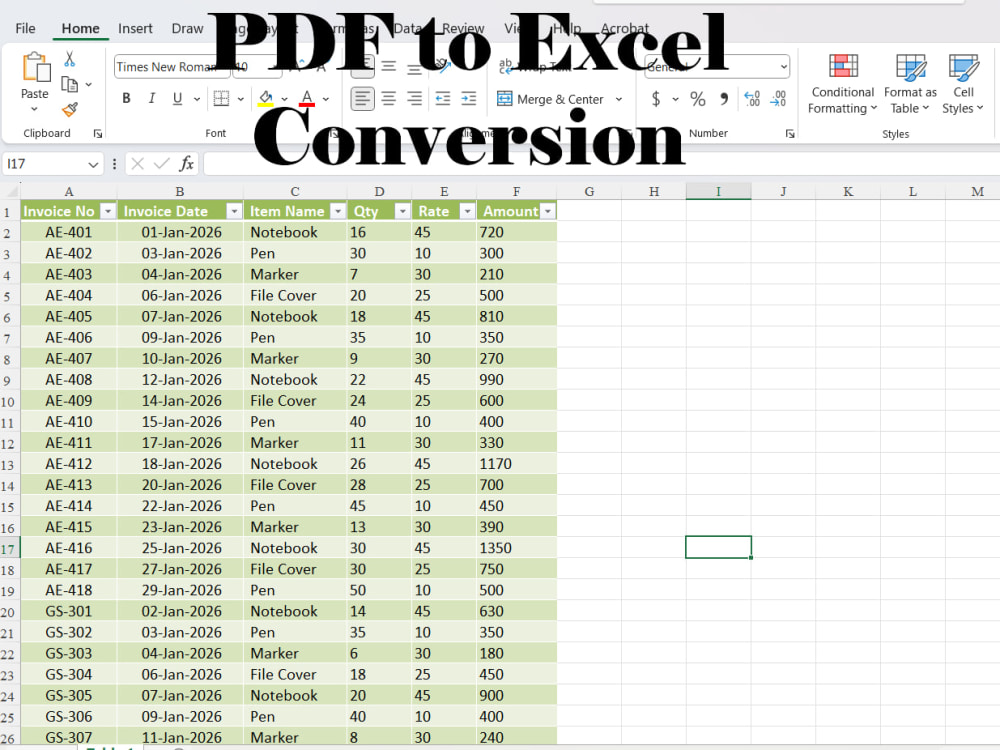Click the formula bar cancel X icon
Screen dimensions: 1000x750
(x=137, y=164)
